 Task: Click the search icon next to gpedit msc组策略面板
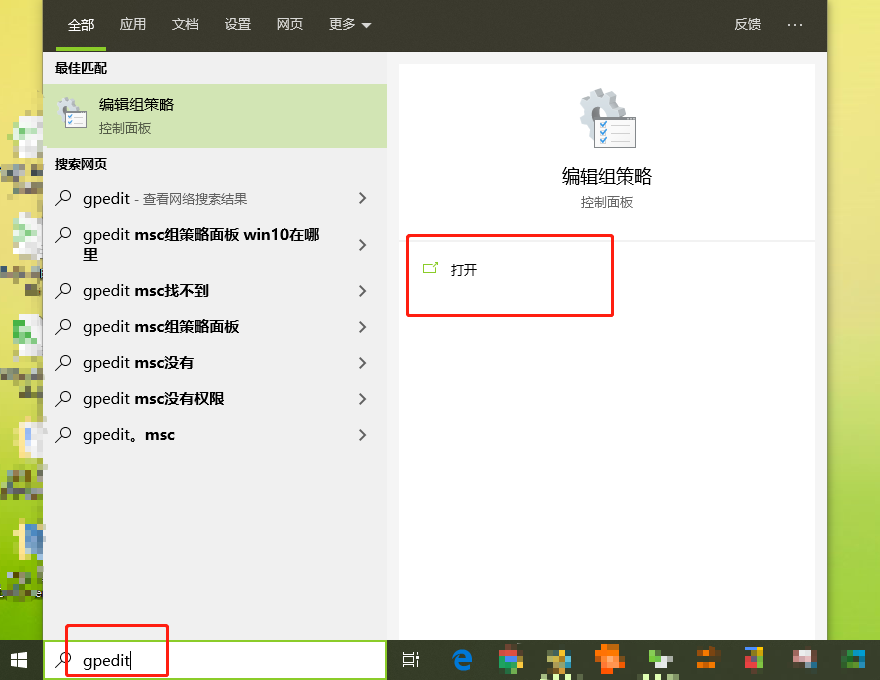click(62, 326)
